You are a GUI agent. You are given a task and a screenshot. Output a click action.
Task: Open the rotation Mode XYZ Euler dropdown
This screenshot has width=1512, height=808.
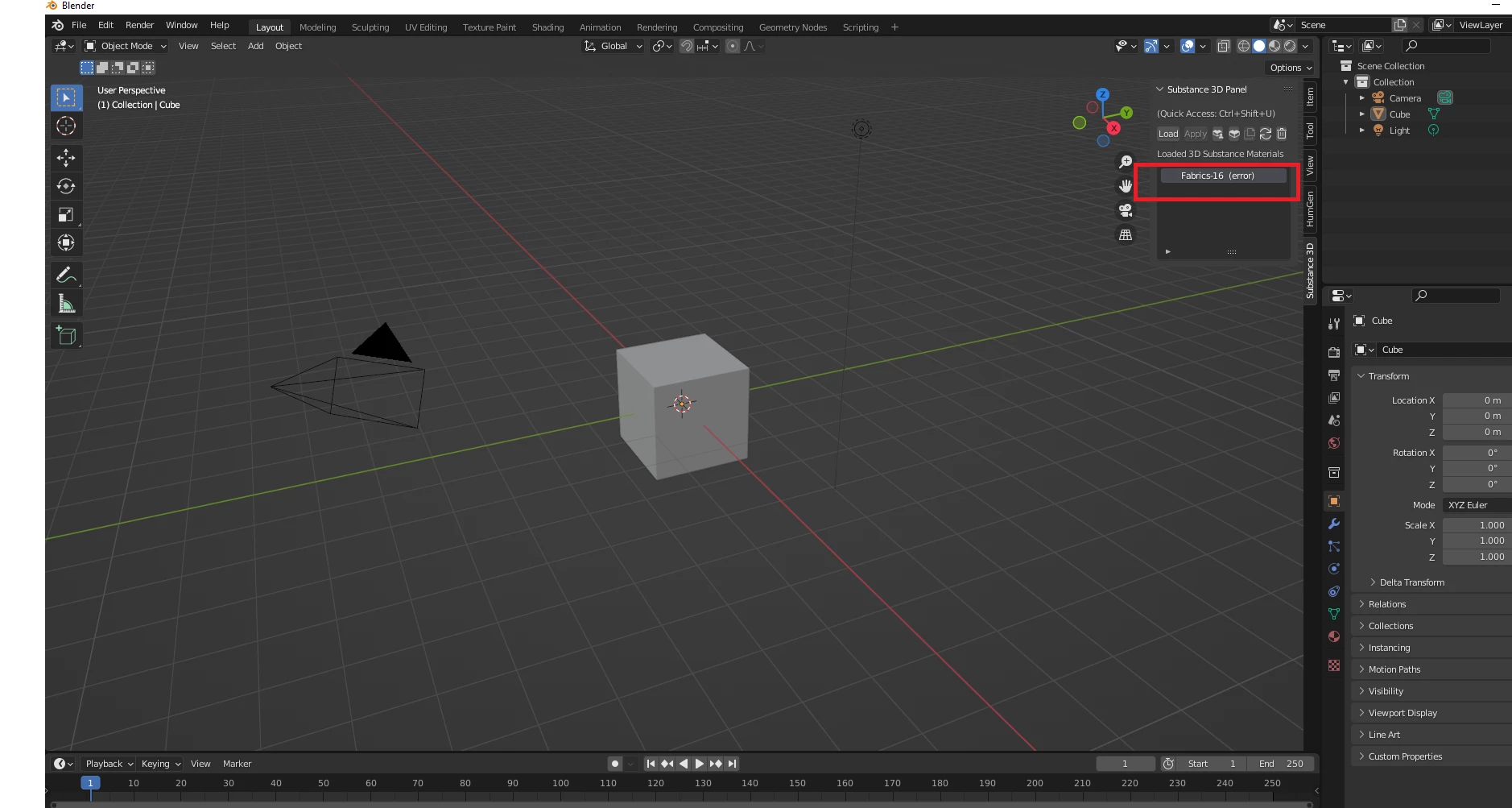click(x=1477, y=505)
